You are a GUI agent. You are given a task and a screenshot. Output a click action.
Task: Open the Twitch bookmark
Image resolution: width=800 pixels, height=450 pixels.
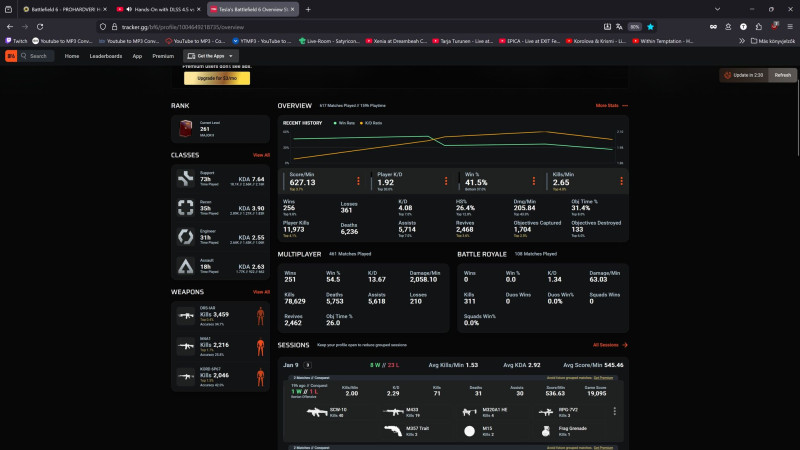pyautogui.click(x=16, y=41)
